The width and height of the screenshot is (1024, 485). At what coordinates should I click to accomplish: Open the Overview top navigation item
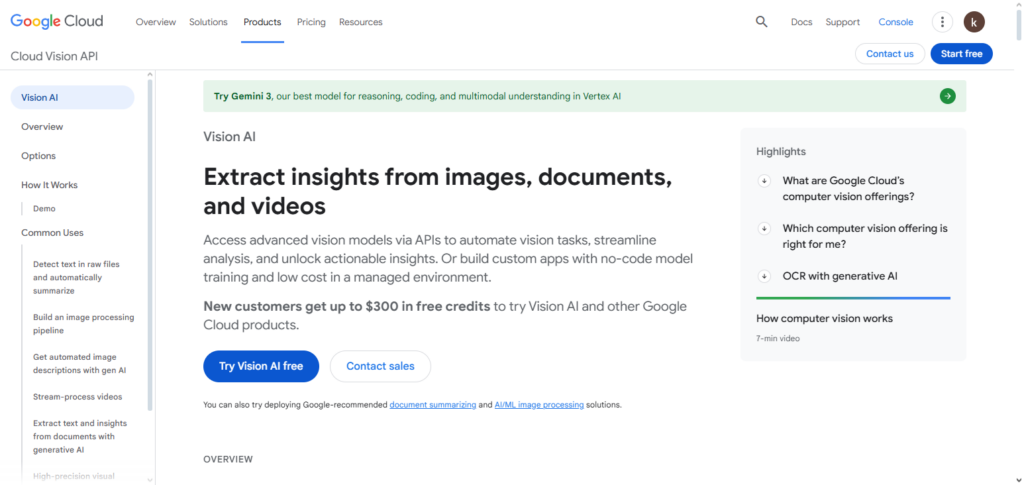[x=155, y=22]
